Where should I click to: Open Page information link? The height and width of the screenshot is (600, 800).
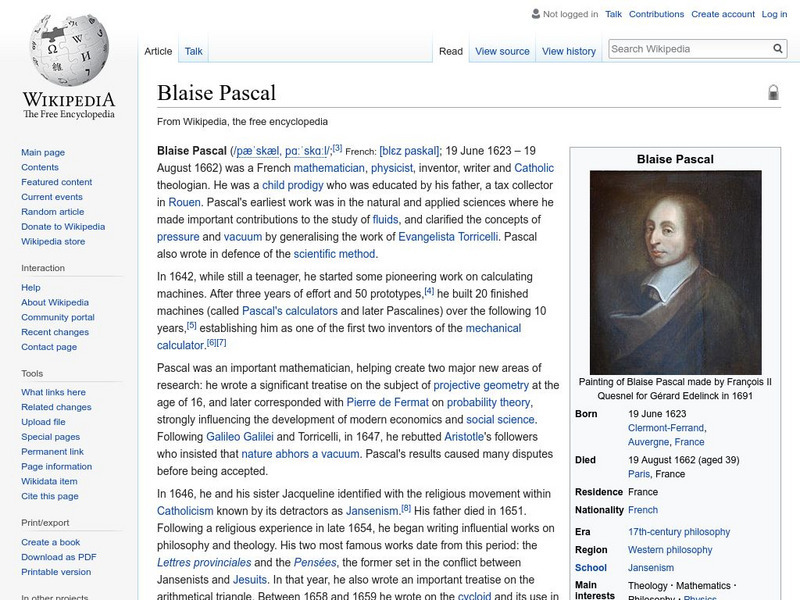[x=57, y=466]
